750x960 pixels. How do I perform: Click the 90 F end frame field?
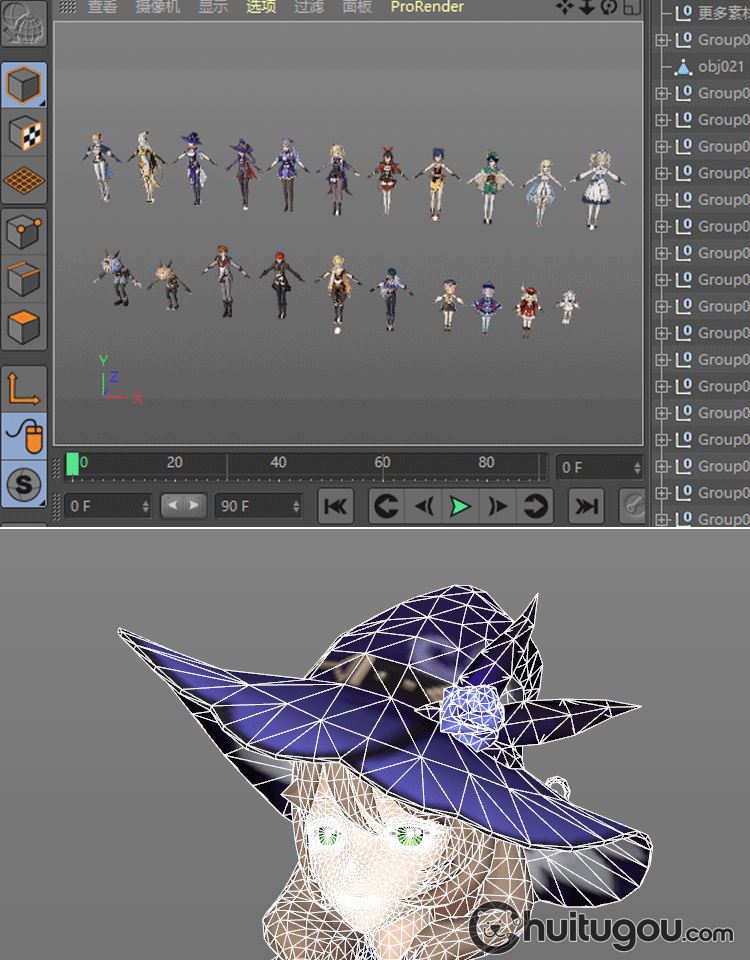click(x=256, y=506)
